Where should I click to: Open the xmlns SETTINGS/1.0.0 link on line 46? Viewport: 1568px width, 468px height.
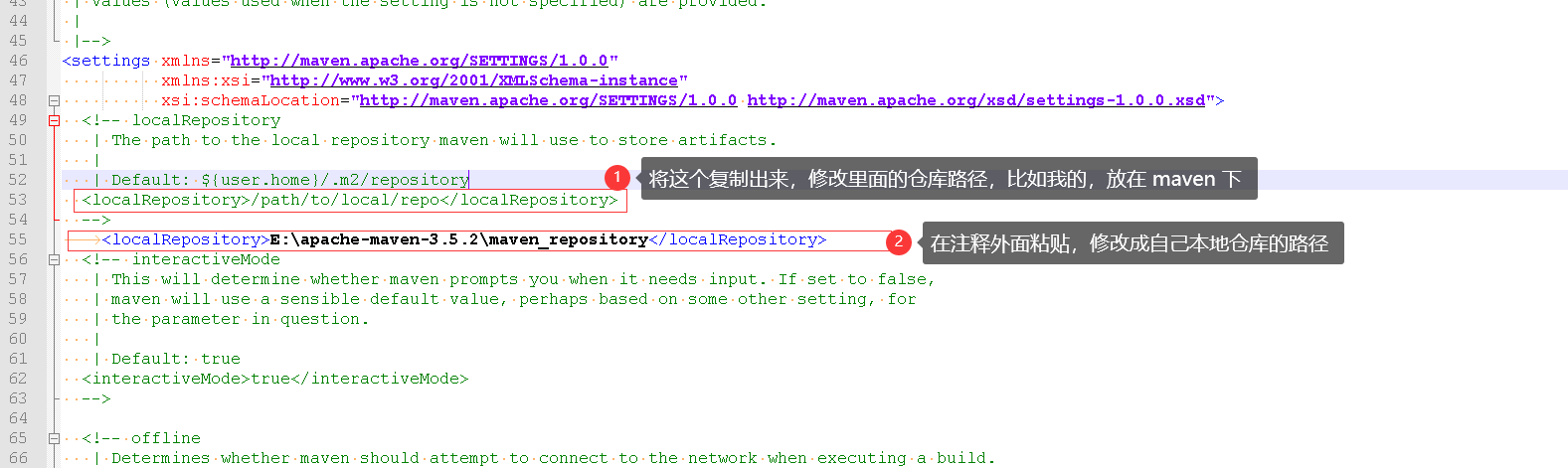click(x=425, y=61)
